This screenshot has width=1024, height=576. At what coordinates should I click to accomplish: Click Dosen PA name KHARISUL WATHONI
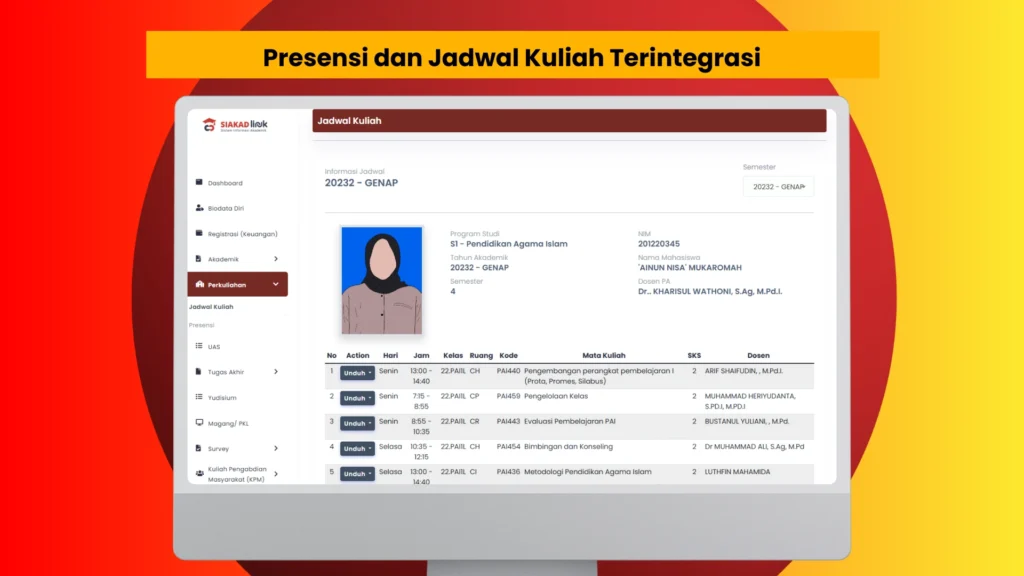coord(709,291)
